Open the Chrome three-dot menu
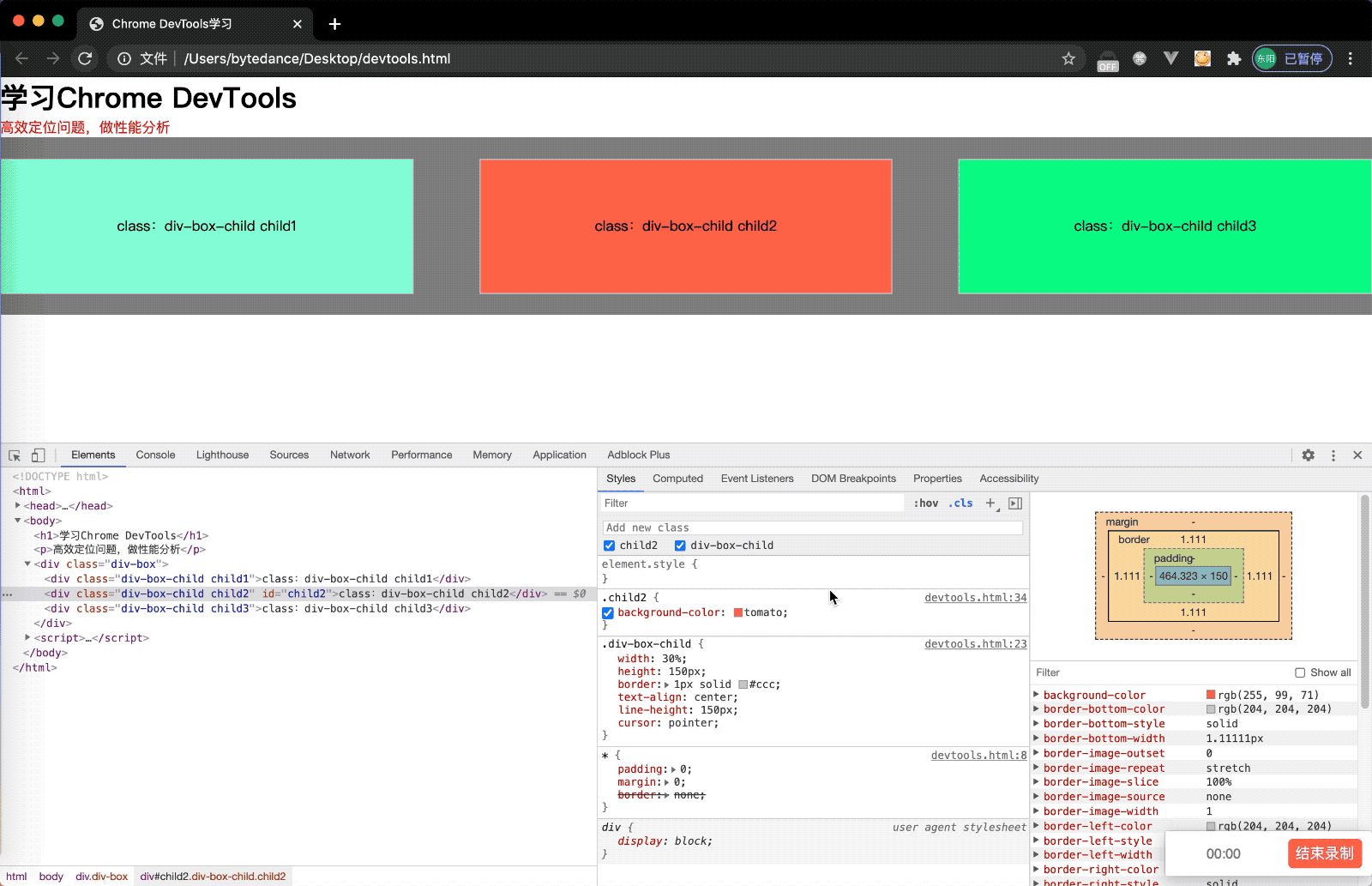The image size is (1372, 886). tap(1351, 58)
